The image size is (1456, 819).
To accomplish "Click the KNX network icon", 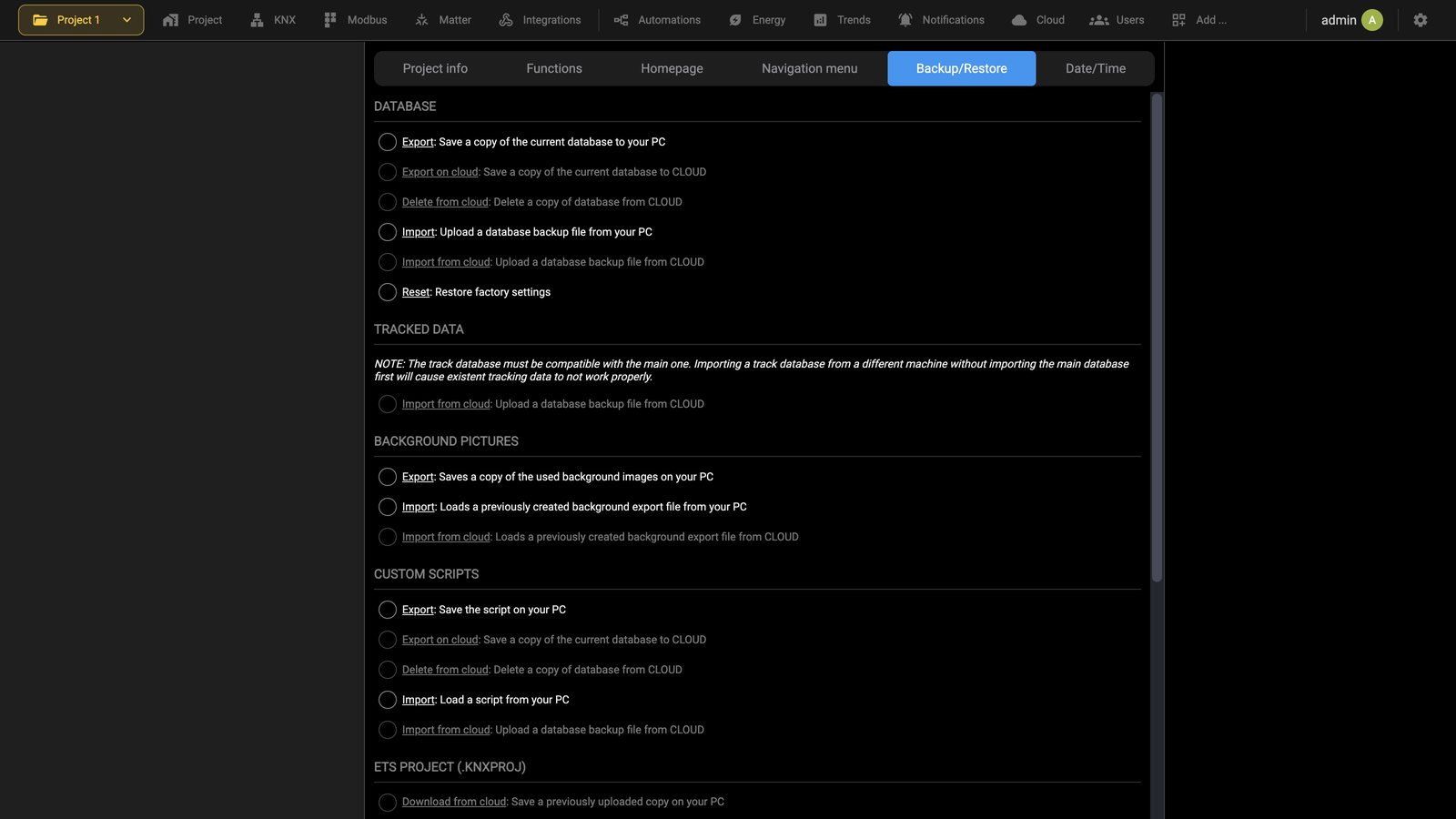I will coord(257,20).
